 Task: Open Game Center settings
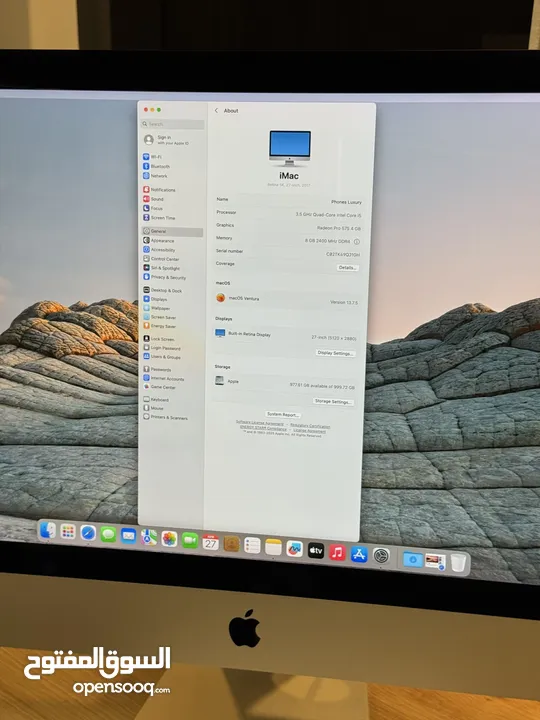[159, 387]
